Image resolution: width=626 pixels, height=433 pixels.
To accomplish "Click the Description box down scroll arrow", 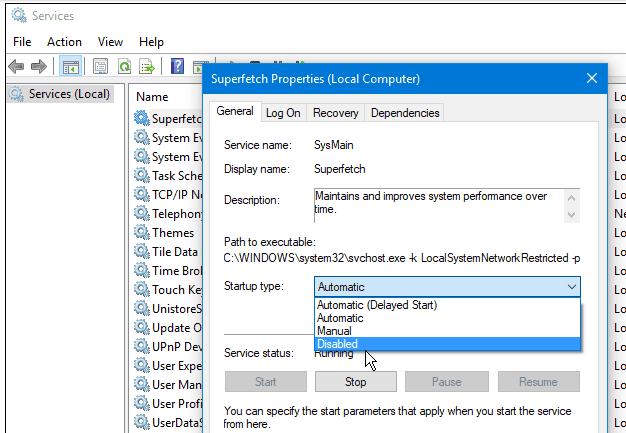I will click(x=571, y=214).
